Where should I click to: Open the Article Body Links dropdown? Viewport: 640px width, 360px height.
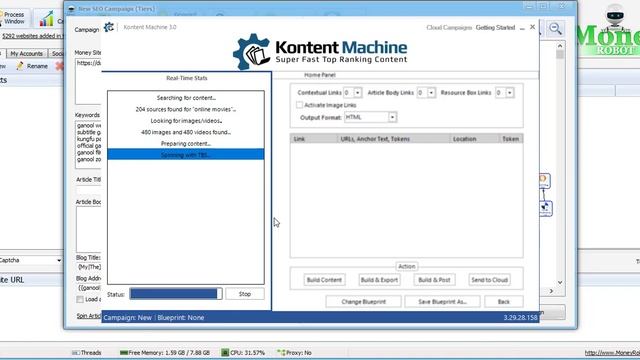click(431, 93)
